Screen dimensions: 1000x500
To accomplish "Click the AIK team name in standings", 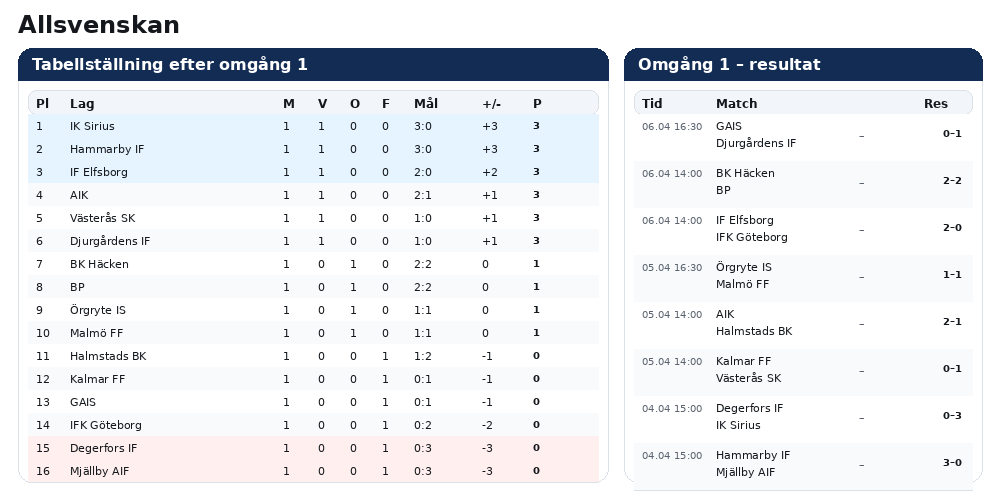I will 79,195.
